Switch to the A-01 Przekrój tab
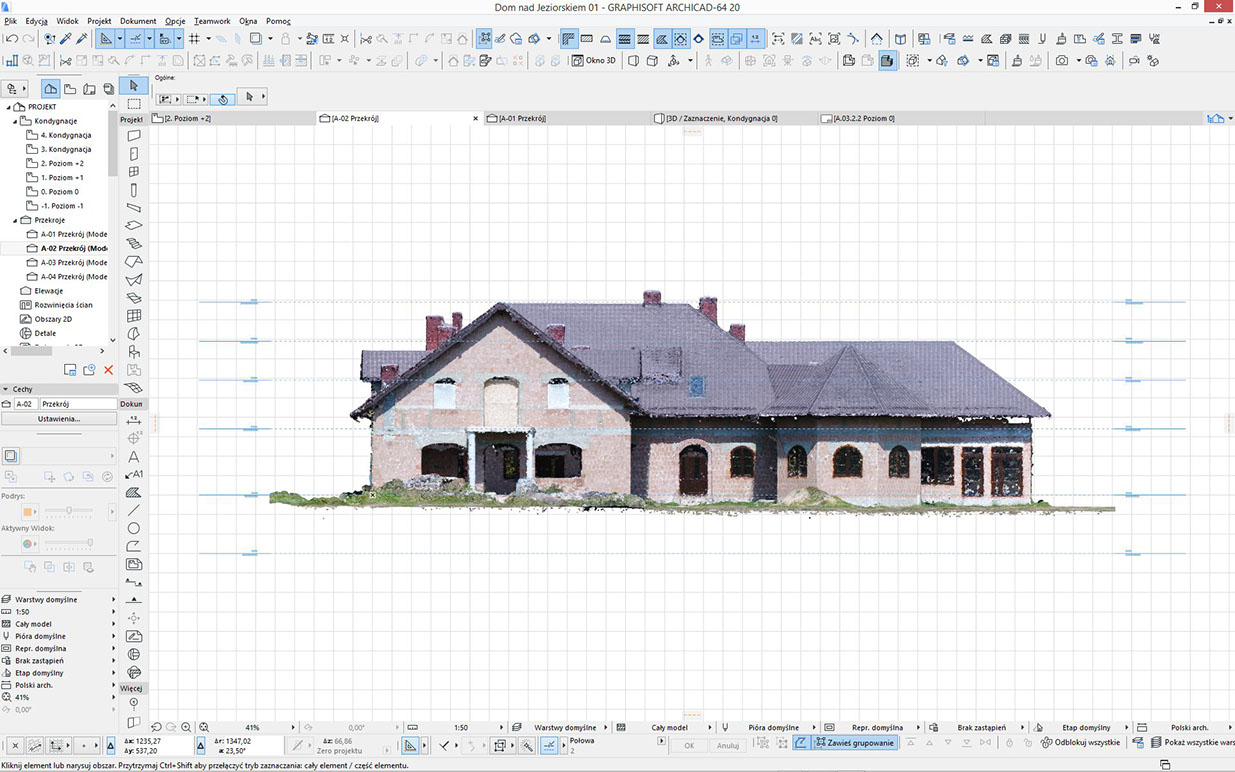The width and height of the screenshot is (1235, 772). (x=522, y=118)
